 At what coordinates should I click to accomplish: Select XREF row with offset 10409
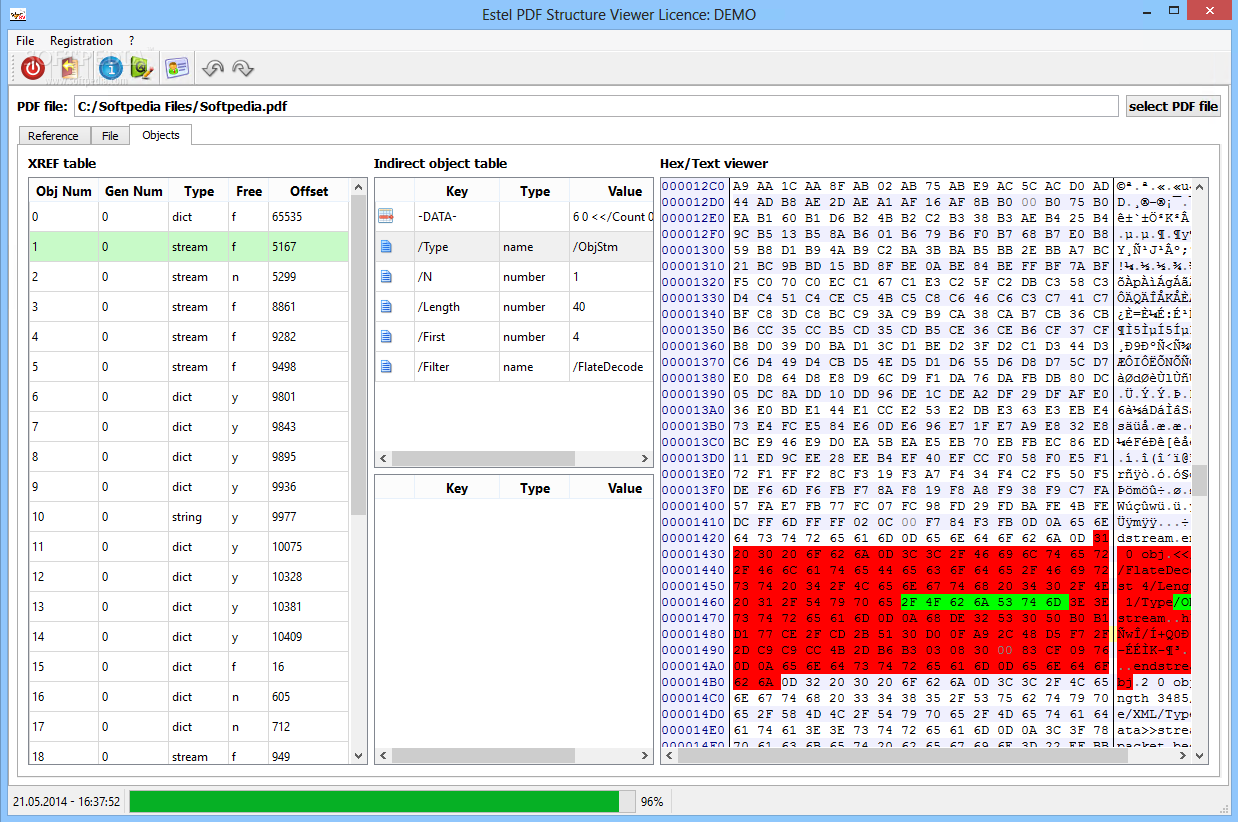[189, 637]
